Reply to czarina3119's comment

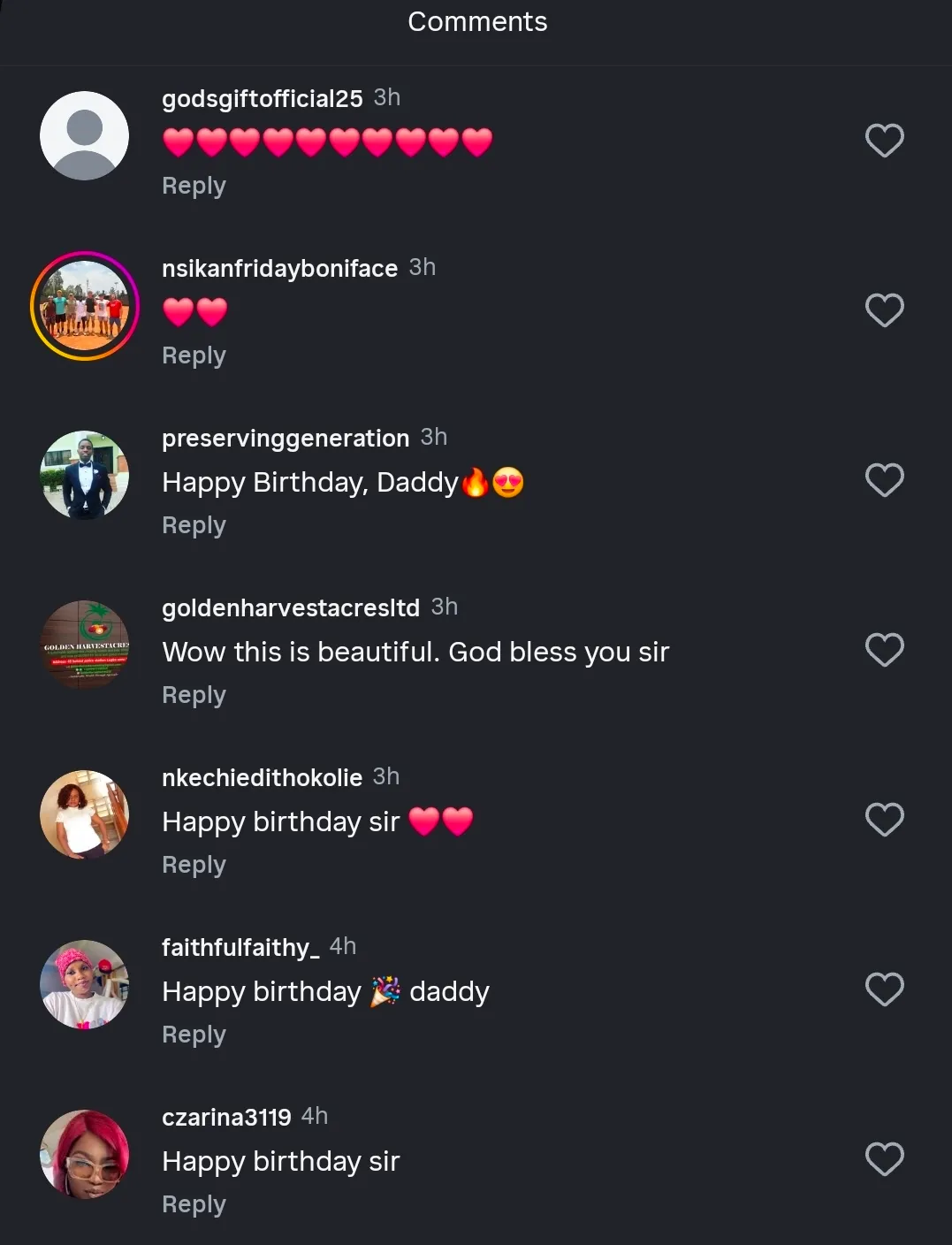click(194, 1204)
